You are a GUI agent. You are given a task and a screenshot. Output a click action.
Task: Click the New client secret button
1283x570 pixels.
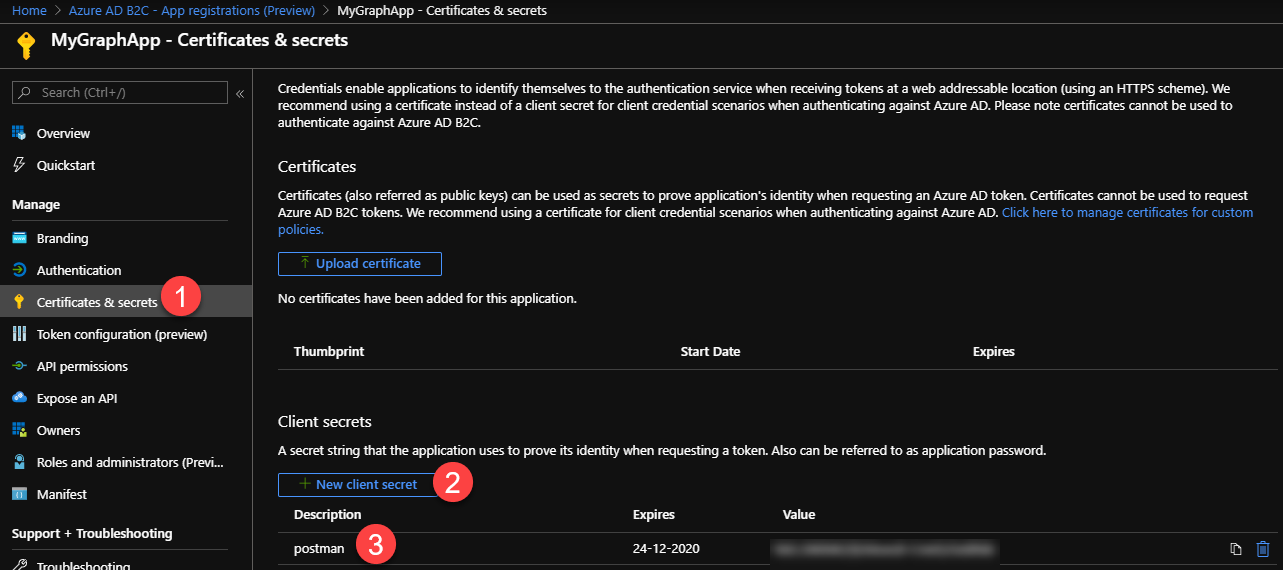click(x=357, y=485)
